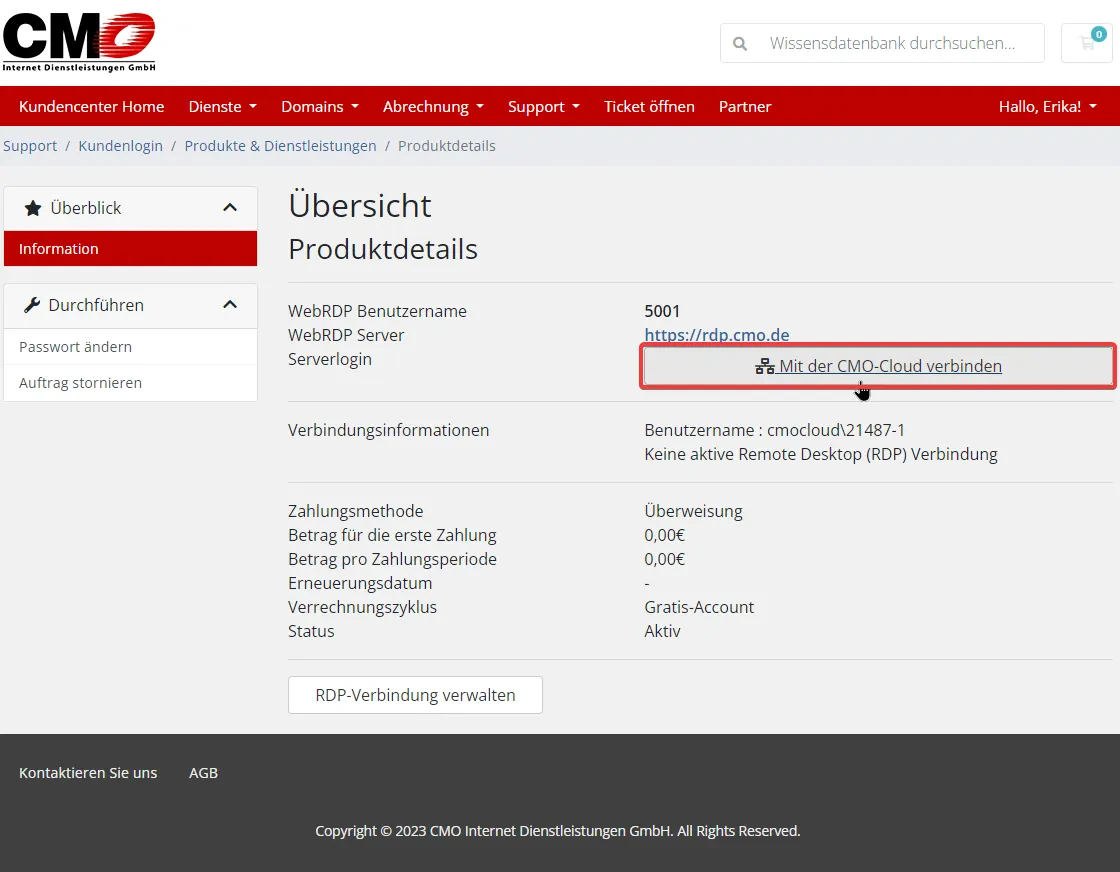Viewport: 1120px width, 872px height.
Task: Open Produkte & Dienstleistungen breadcrumb
Action: (280, 146)
